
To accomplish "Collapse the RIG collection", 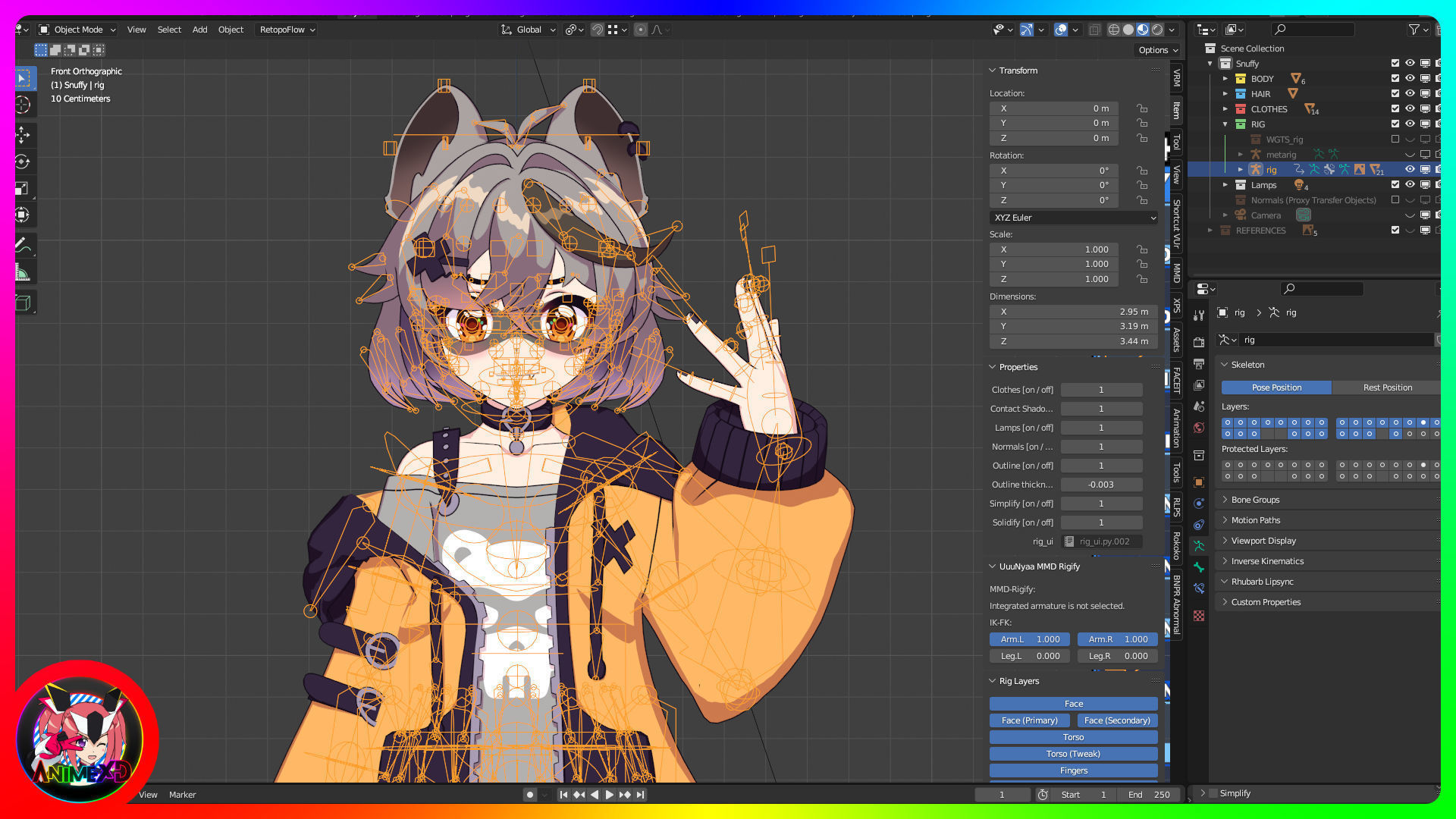I will (x=1225, y=124).
